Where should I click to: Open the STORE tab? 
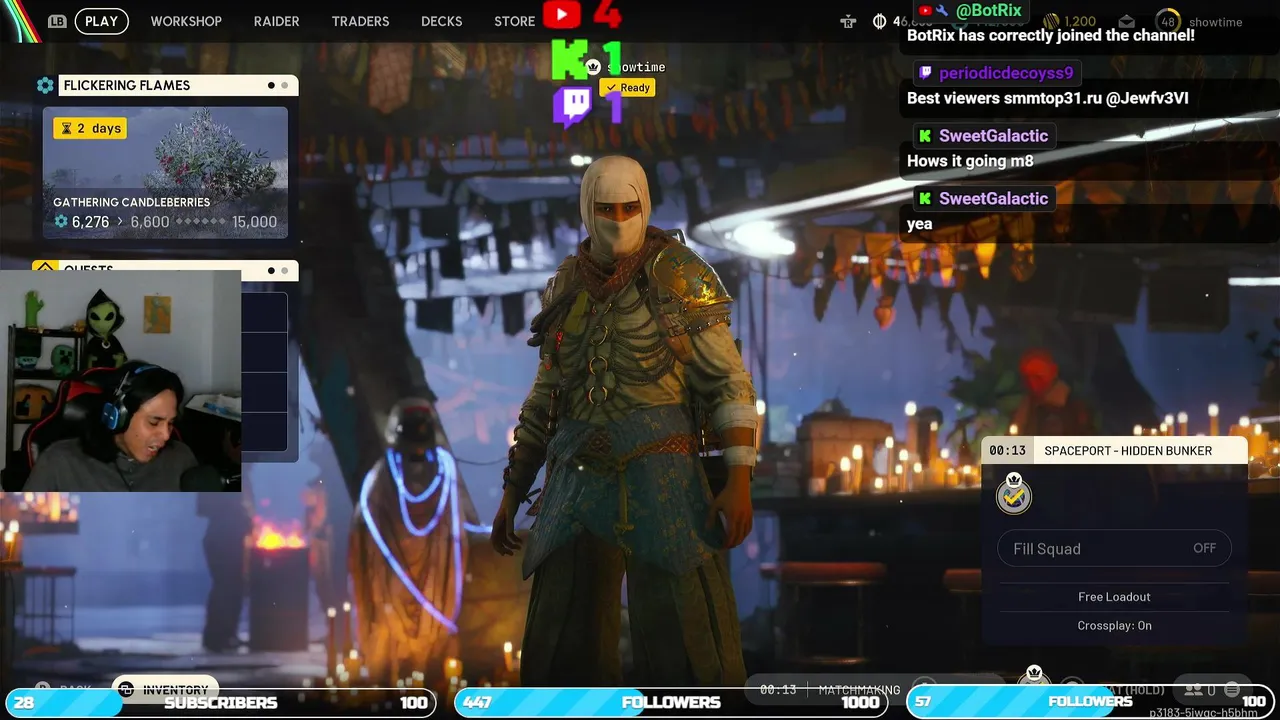point(514,21)
